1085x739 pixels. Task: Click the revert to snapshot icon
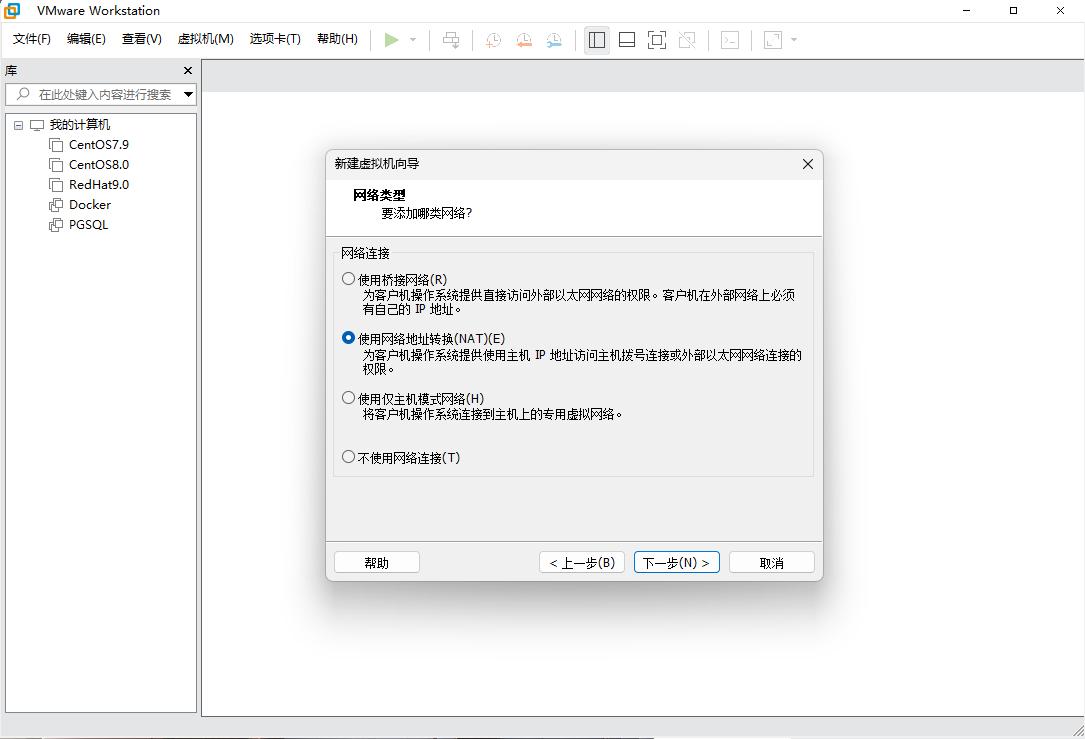tap(524, 40)
